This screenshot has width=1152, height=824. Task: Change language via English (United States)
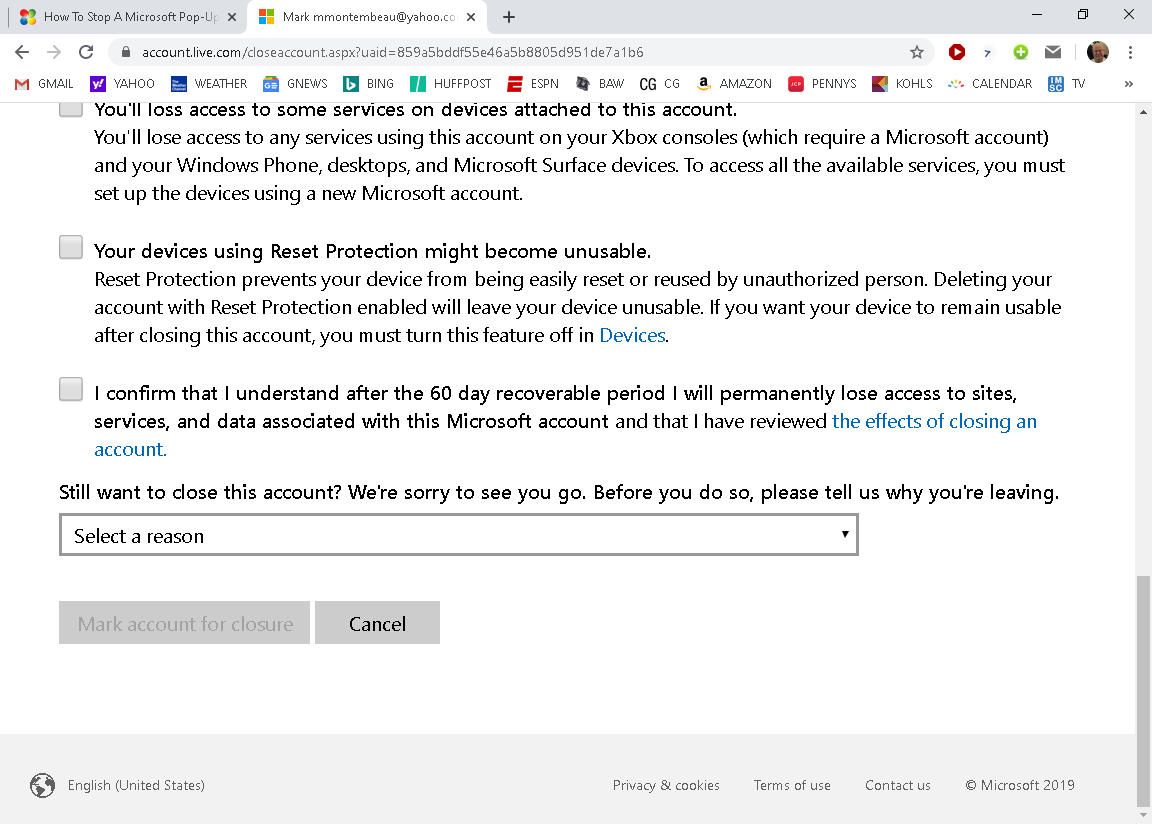pyautogui.click(x=136, y=785)
